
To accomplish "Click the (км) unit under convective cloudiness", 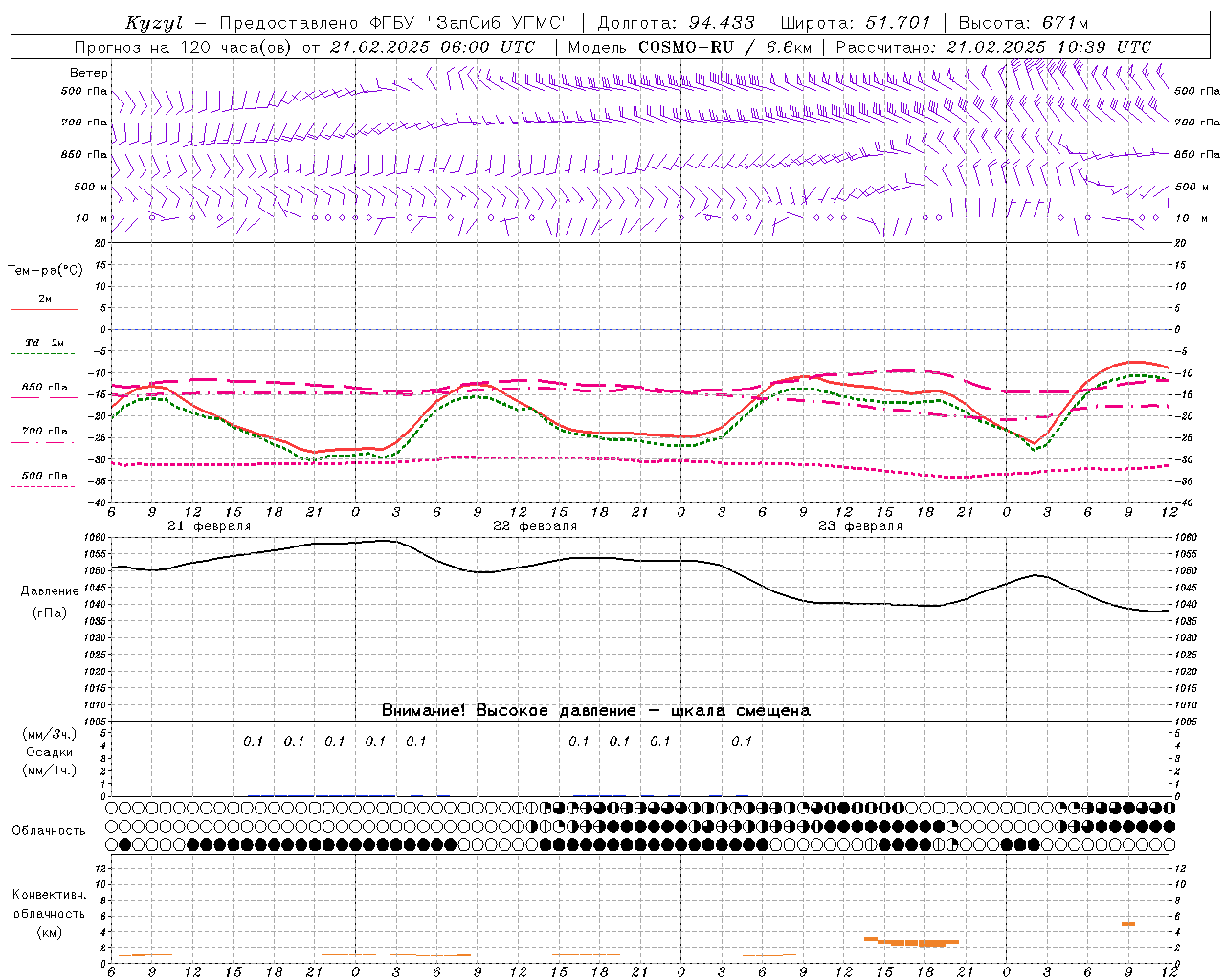I will (49, 932).
